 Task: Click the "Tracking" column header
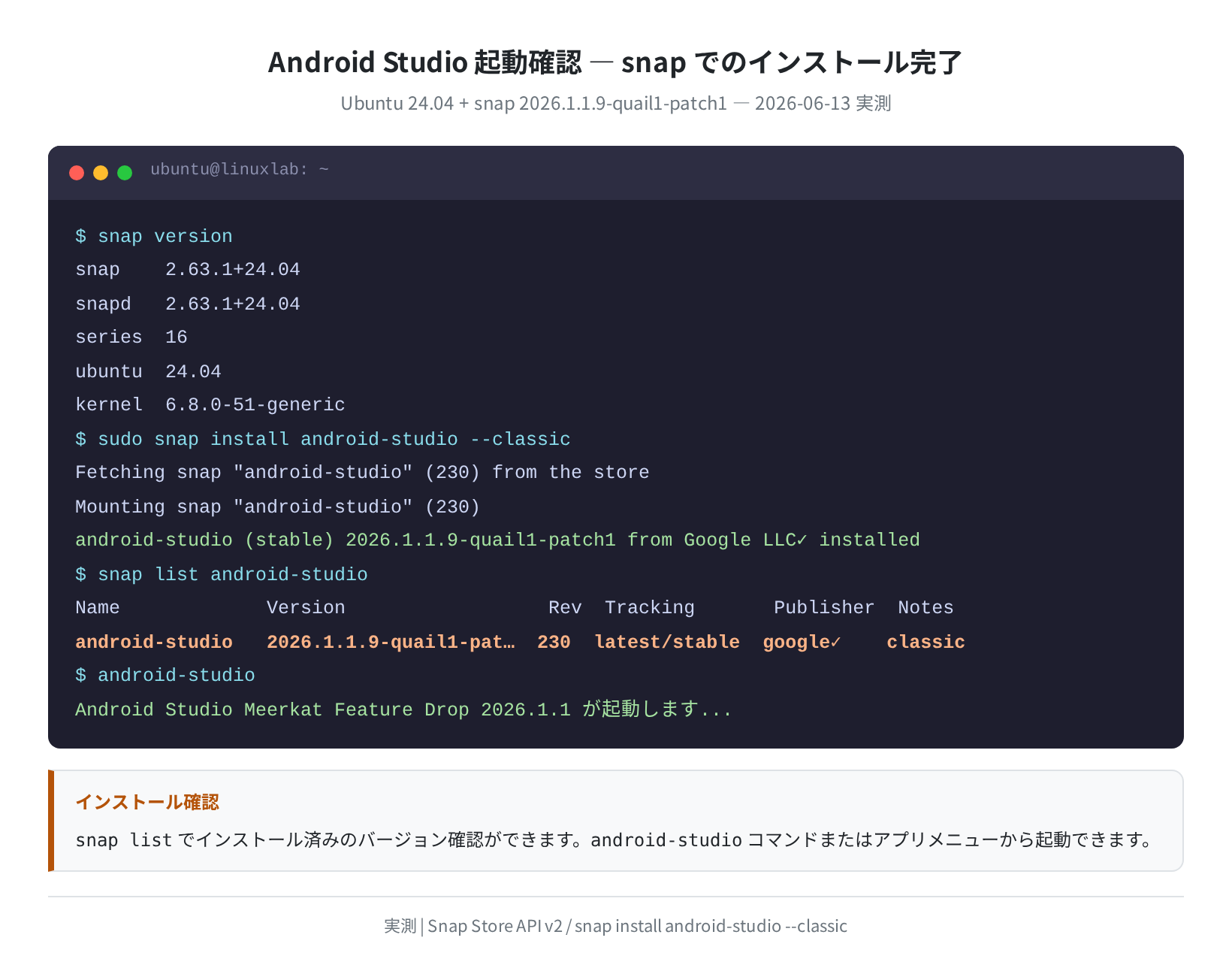point(650,608)
